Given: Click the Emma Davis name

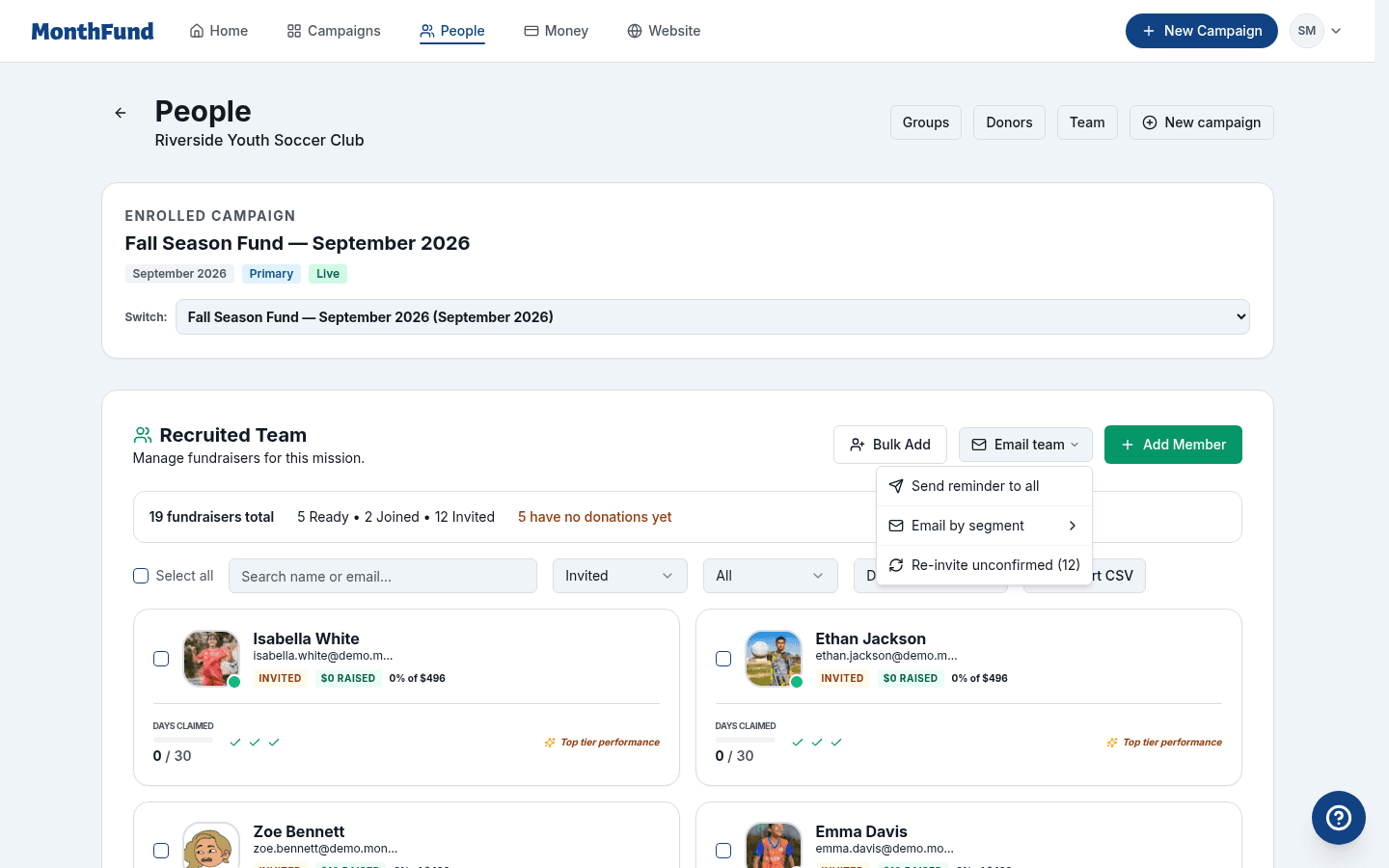Looking at the screenshot, I should pos(861,831).
